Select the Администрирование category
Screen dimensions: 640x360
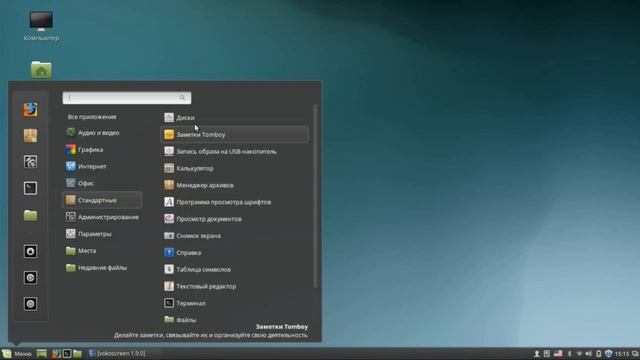(x=102, y=217)
